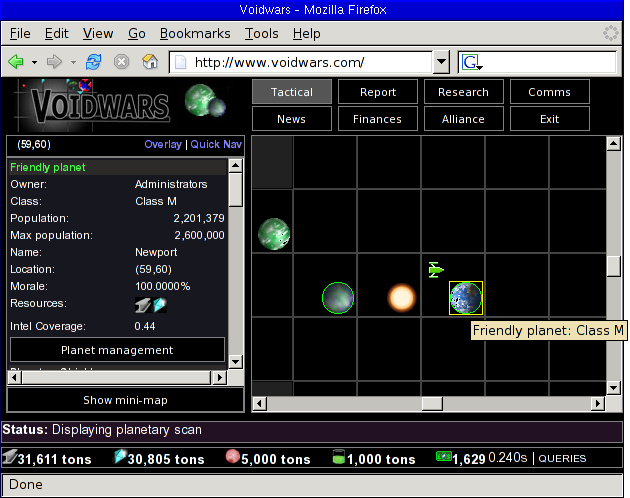
Task: Reload the page with refresh icon
Action: coord(93,62)
